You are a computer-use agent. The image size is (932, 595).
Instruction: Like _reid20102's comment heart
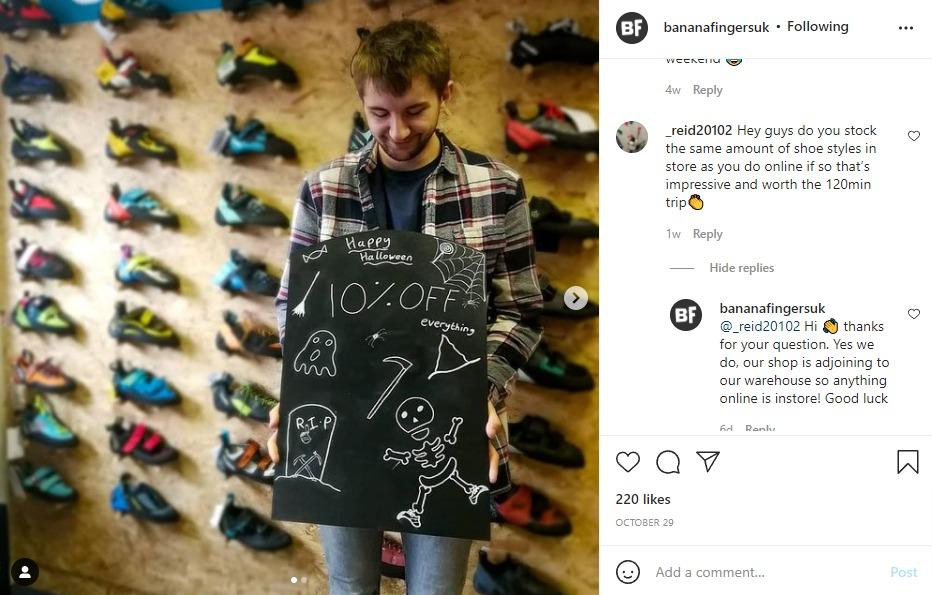click(914, 136)
